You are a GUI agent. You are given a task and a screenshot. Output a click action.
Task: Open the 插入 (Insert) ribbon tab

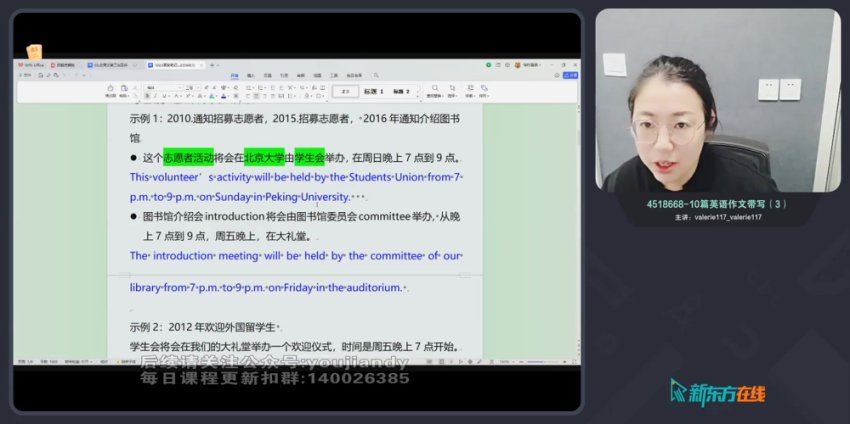(x=251, y=75)
